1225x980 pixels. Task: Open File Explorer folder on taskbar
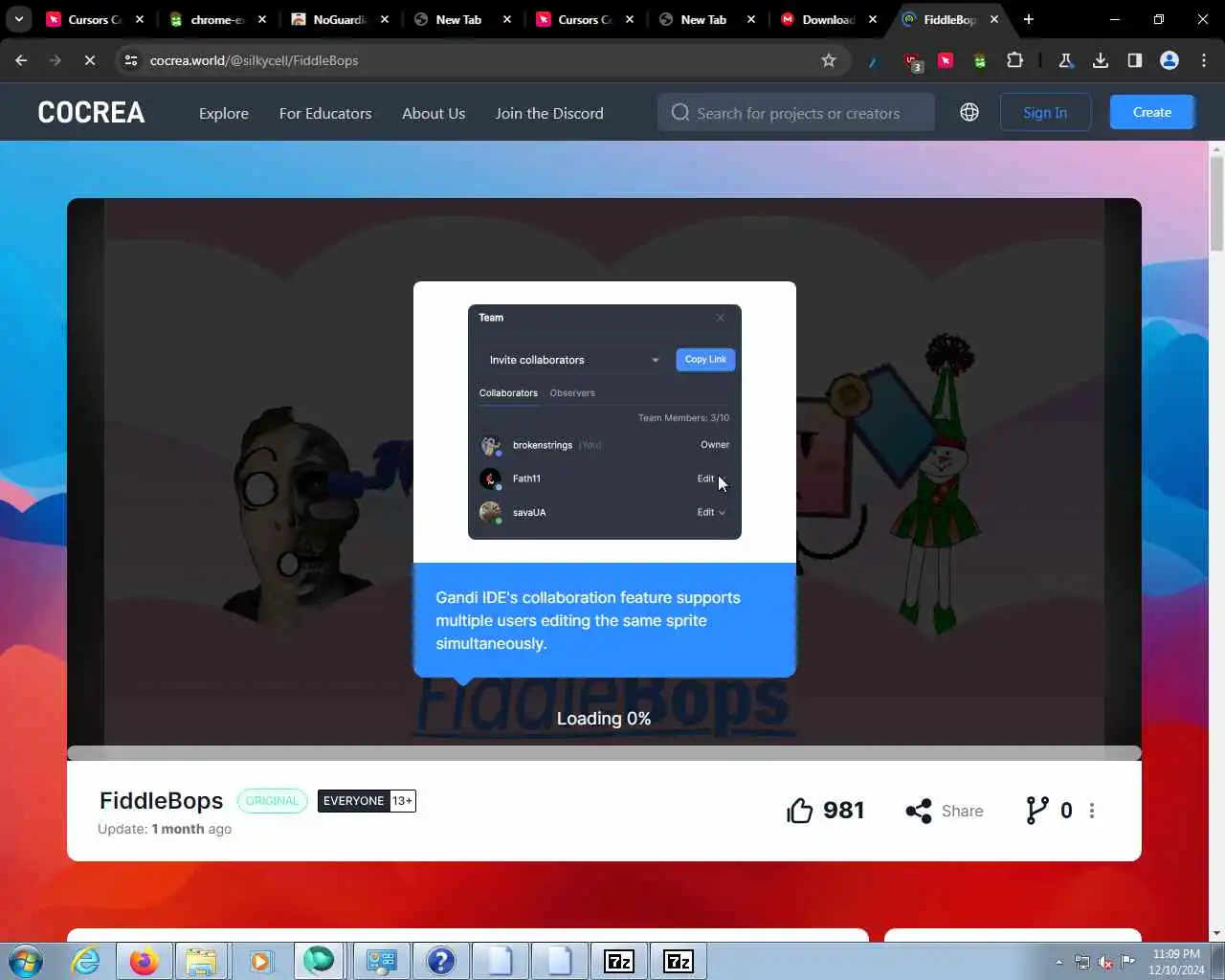(201, 961)
